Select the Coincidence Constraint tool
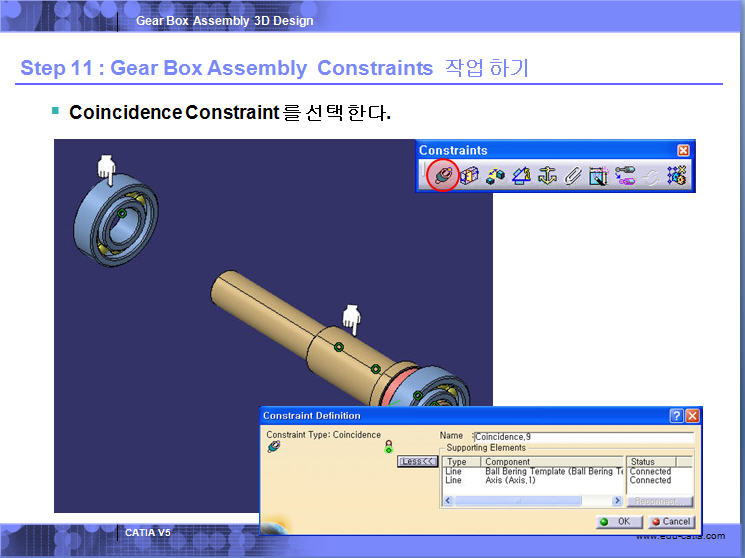The width and height of the screenshot is (745, 558). coord(442,176)
